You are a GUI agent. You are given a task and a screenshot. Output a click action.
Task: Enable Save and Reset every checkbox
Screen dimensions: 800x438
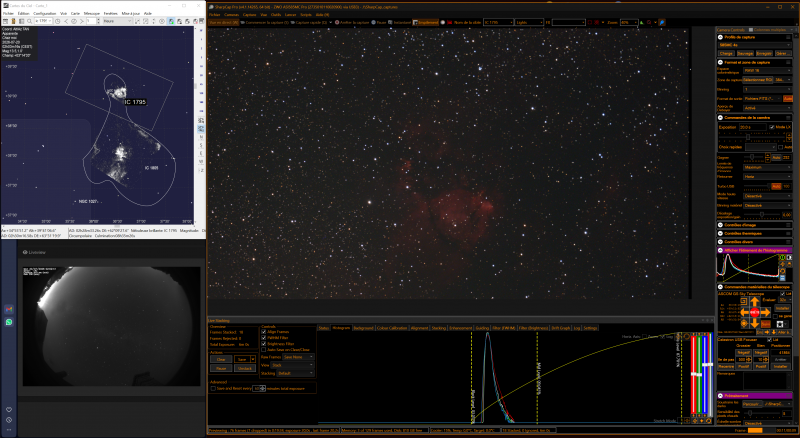coord(213,388)
